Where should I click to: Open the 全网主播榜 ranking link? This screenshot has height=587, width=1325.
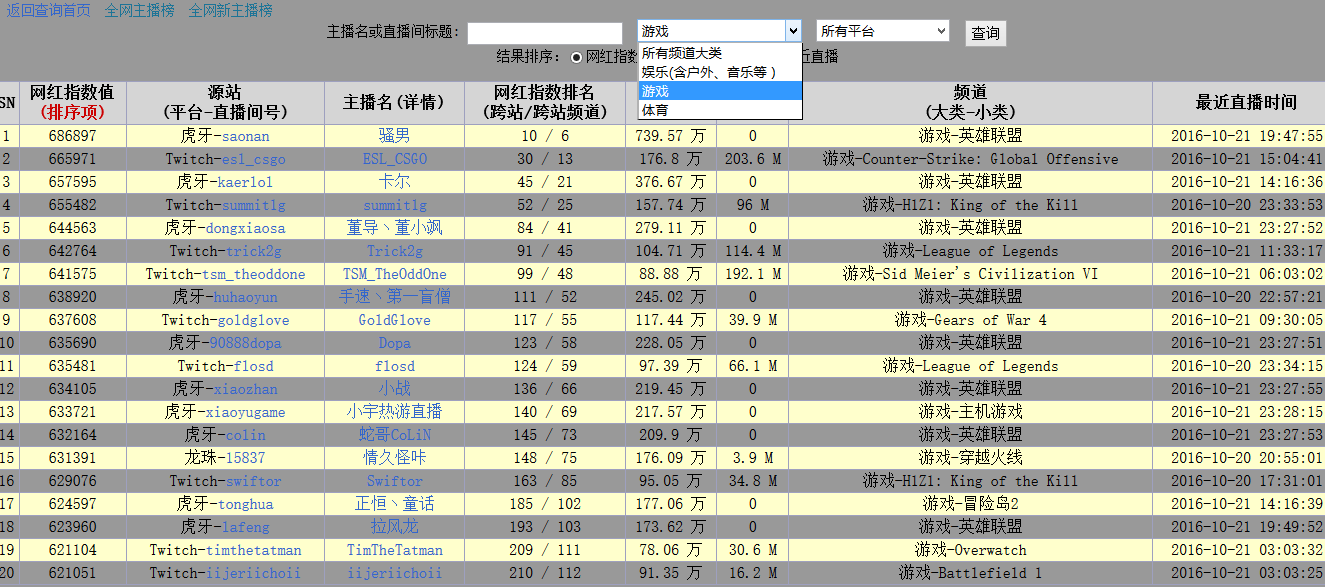pyautogui.click(x=139, y=11)
